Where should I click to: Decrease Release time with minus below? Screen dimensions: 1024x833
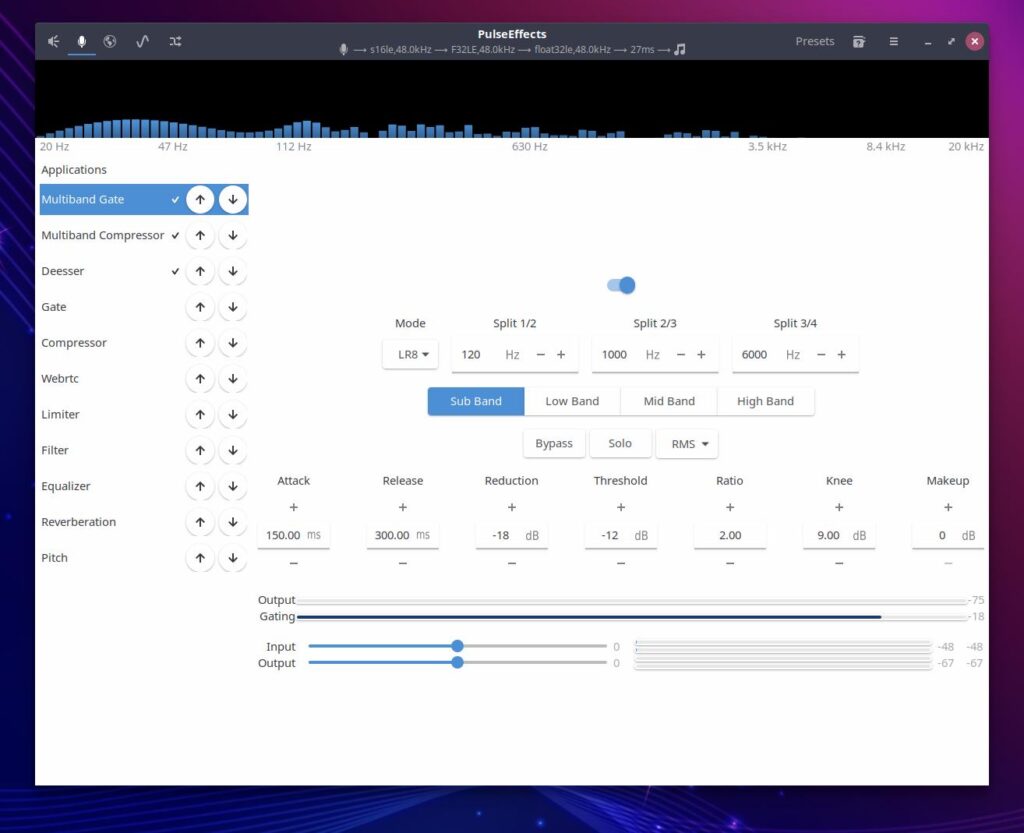coord(403,563)
